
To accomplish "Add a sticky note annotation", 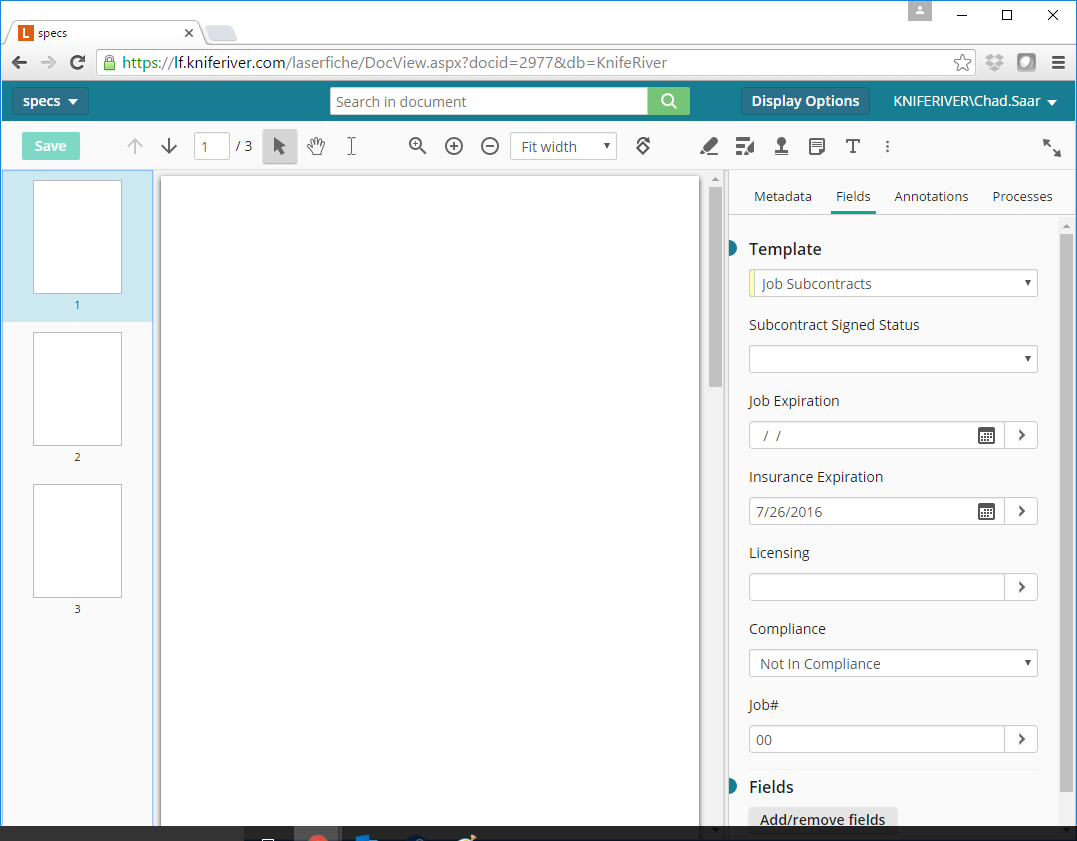I will (x=817, y=146).
